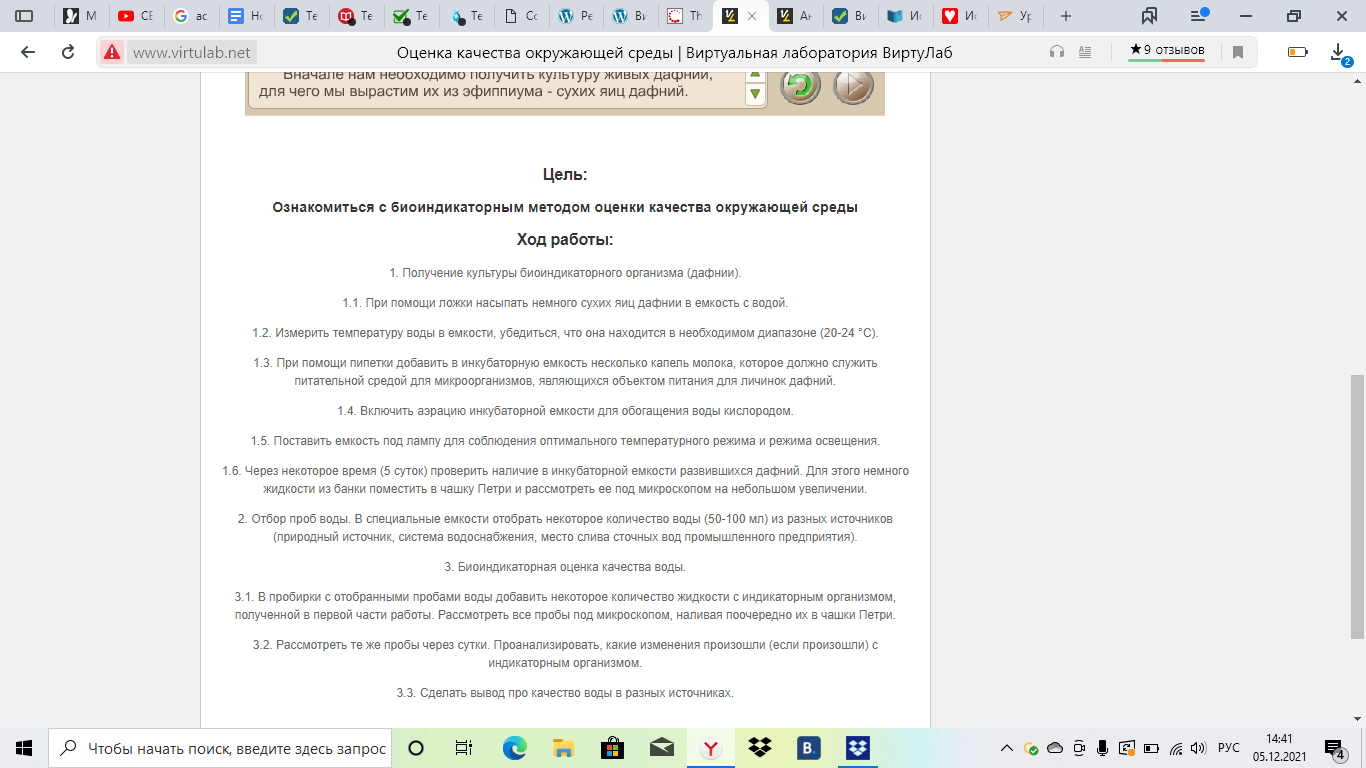Go back using the browser back arrow
The image size is (1366, 768).
point(27,52)
